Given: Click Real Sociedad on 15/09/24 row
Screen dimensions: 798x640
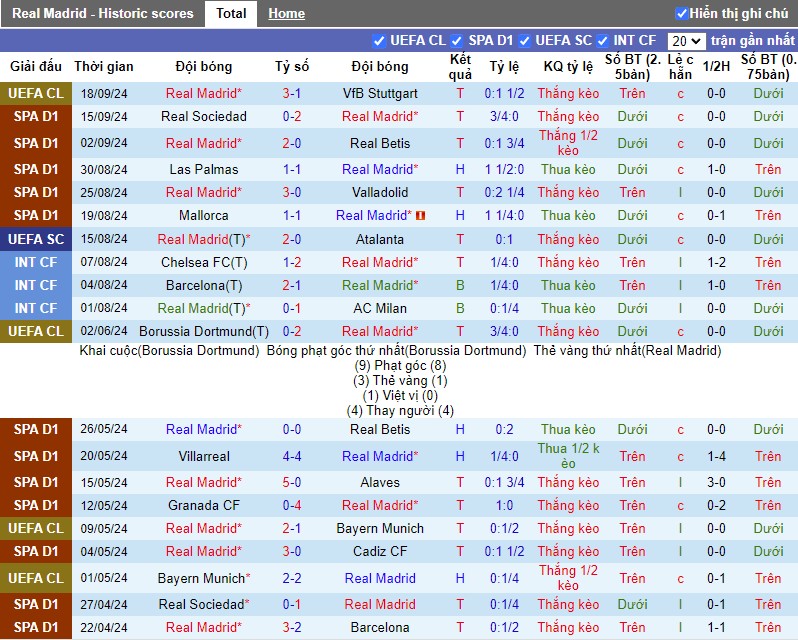Looking at the screenshot, I should tap(204, 117).
